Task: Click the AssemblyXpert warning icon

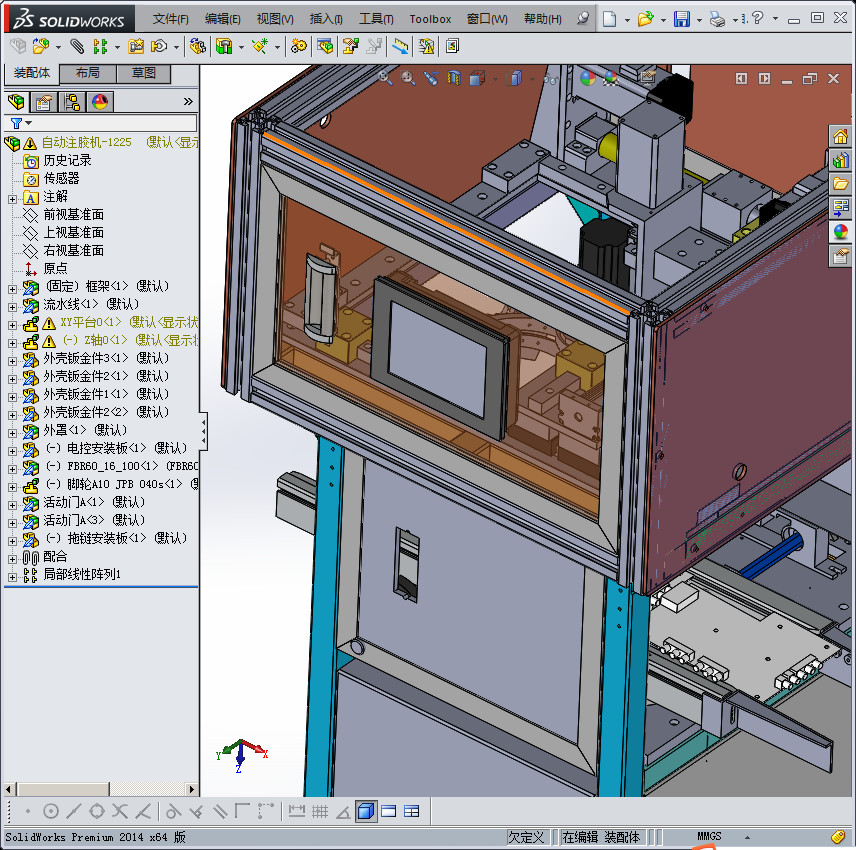Action: [x=426, y=46]
